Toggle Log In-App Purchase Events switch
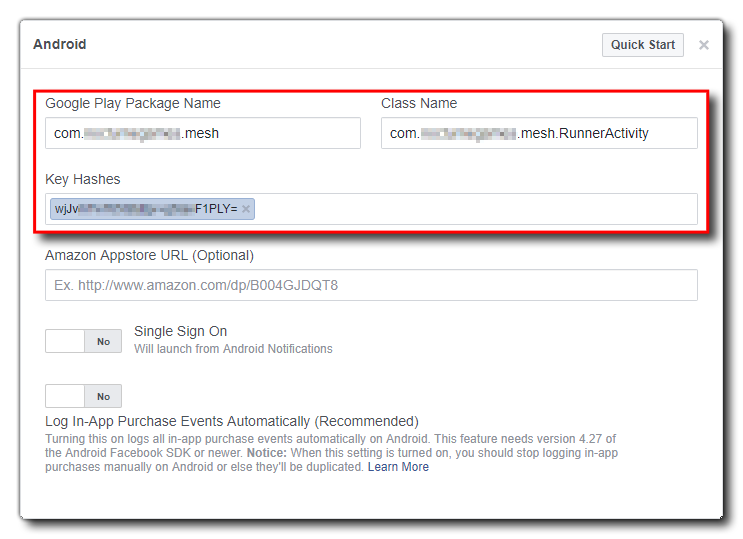Viewport: 743px width, 539px height. (83, 396)
